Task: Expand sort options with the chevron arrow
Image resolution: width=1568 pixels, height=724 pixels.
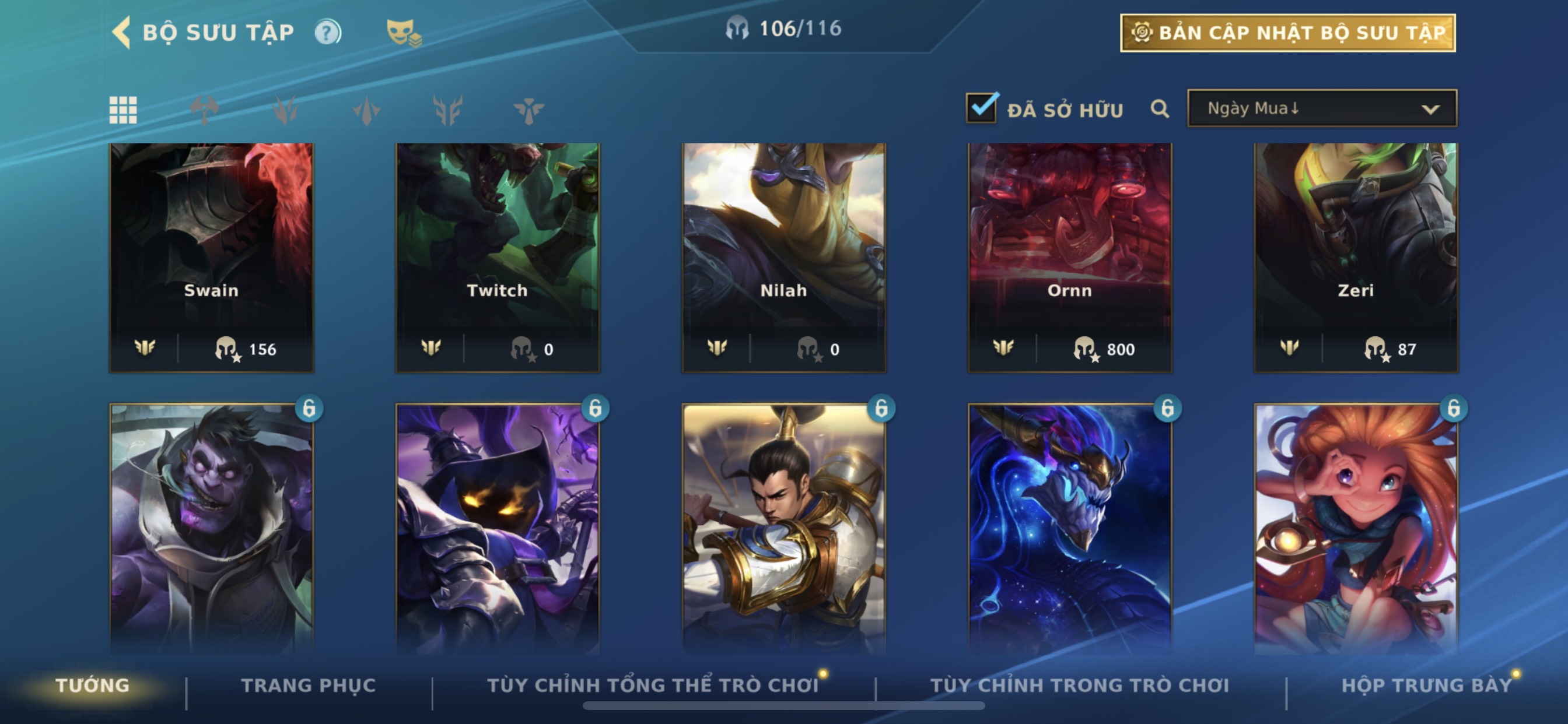Action: click(x=1430, y=110)
